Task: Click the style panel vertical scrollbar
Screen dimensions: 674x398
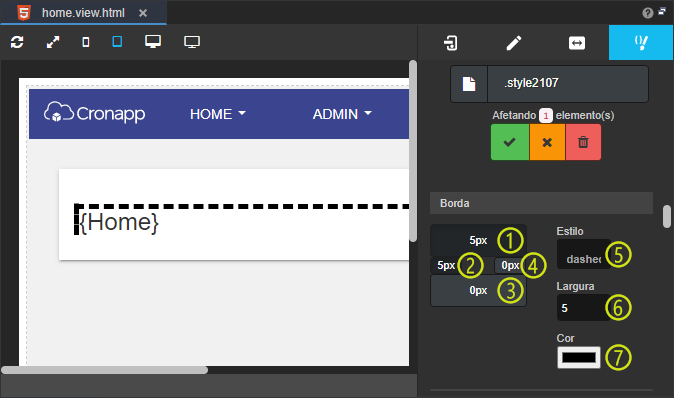Action: point(667,216)
